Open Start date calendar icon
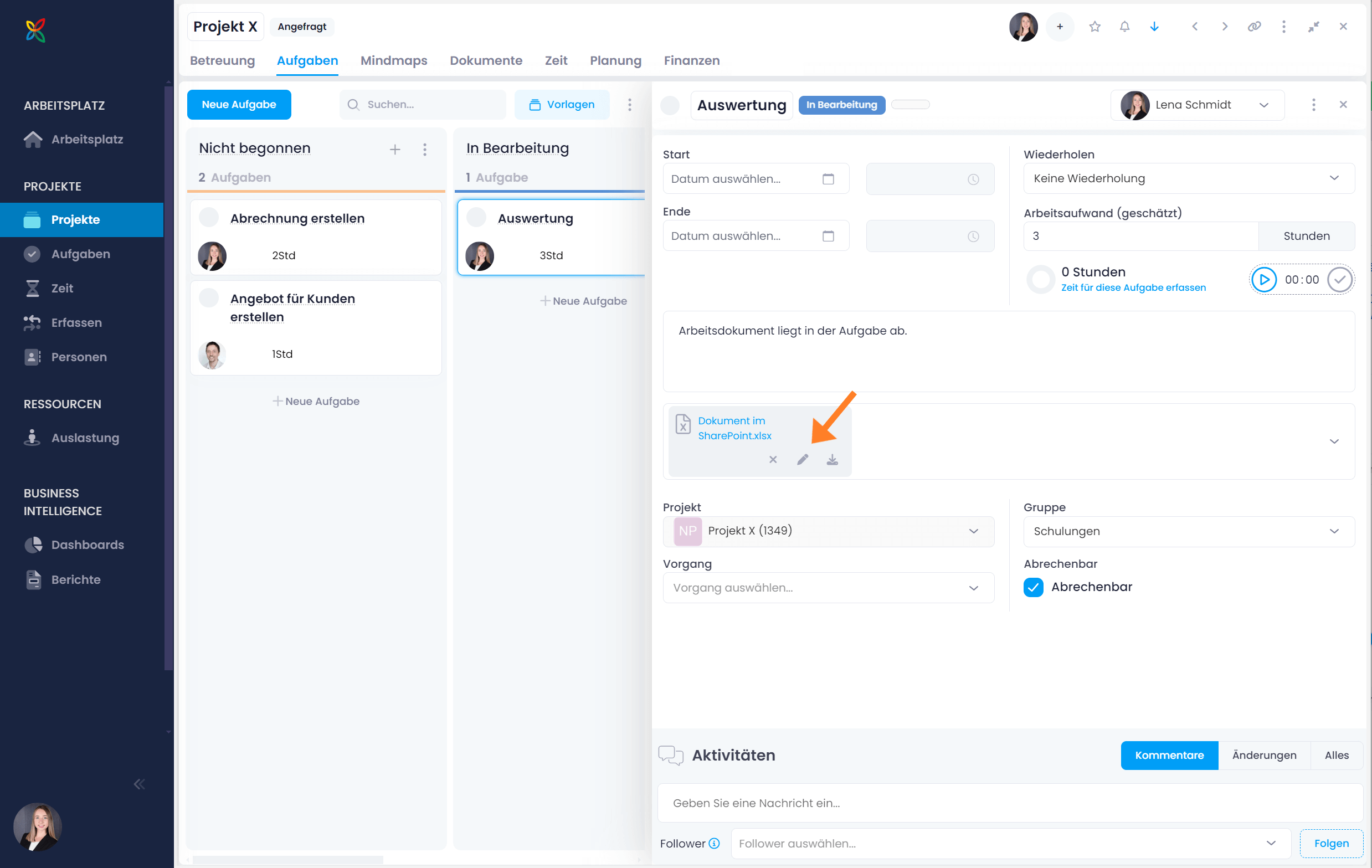The width and height of the screenshot is (1372, 868). click(x=828, y=179)
